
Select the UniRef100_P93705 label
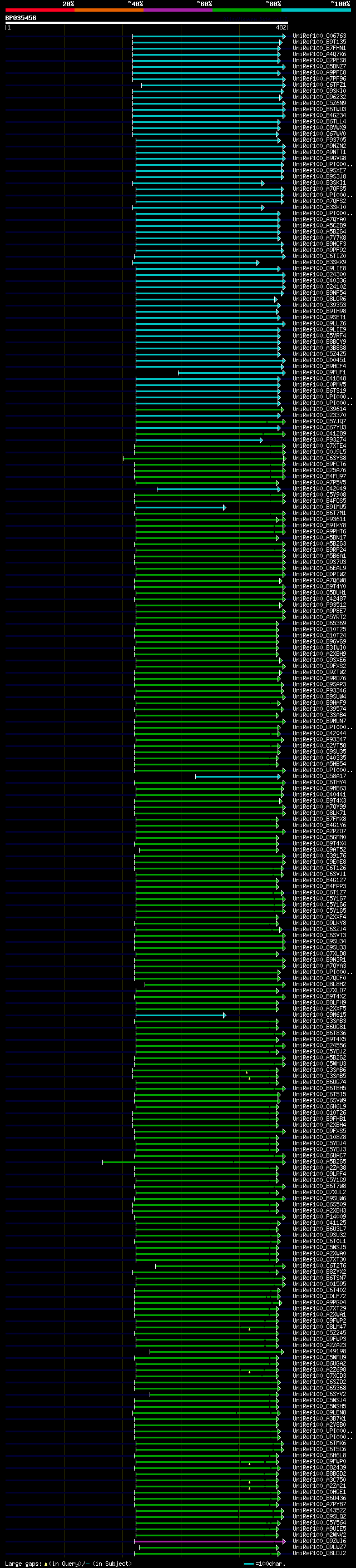(319, 140)
